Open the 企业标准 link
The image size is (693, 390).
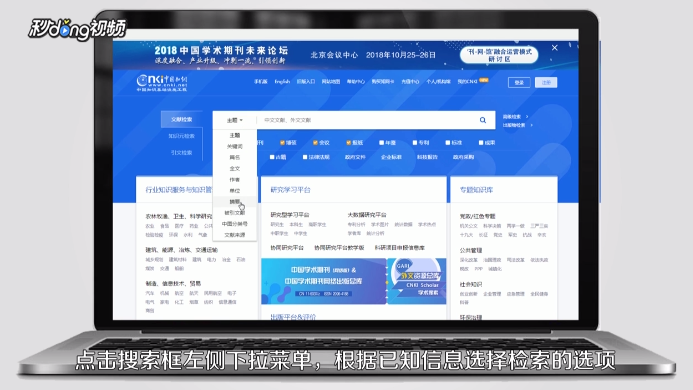391,157
